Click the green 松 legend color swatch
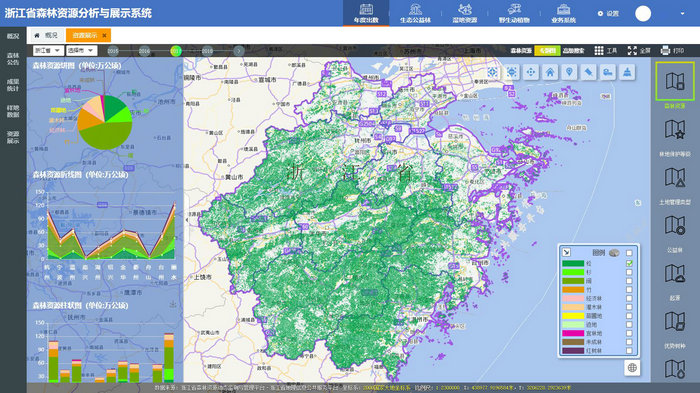The width and height of the screenshot is (700, 393). click(x=573, y=263)
